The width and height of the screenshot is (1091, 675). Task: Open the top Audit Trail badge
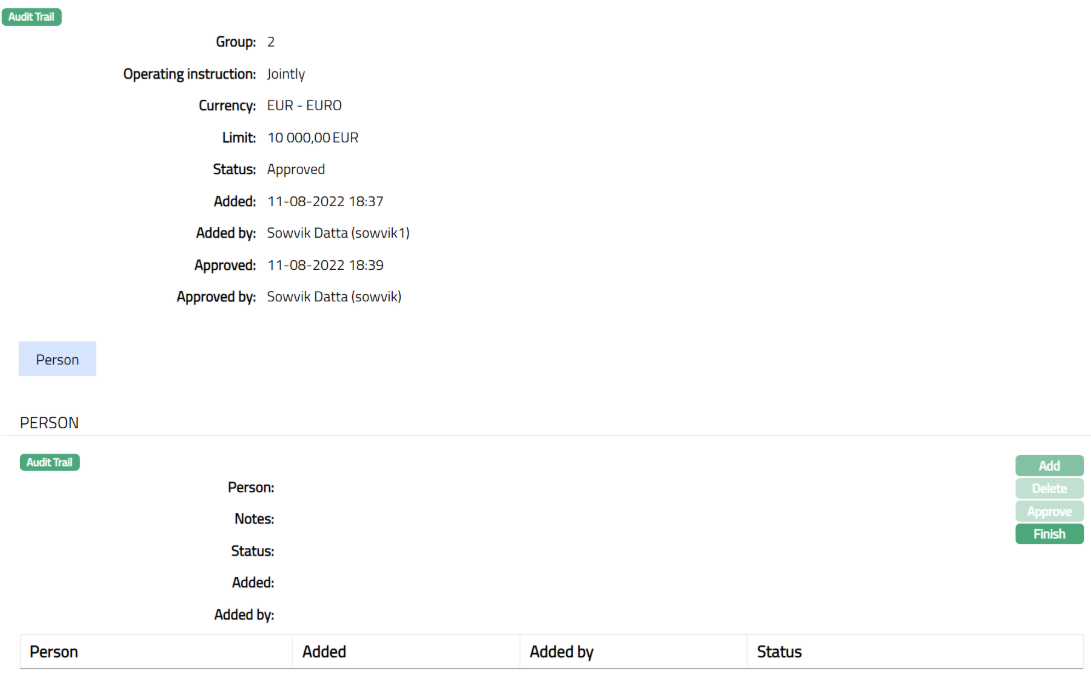pos(32,17)
